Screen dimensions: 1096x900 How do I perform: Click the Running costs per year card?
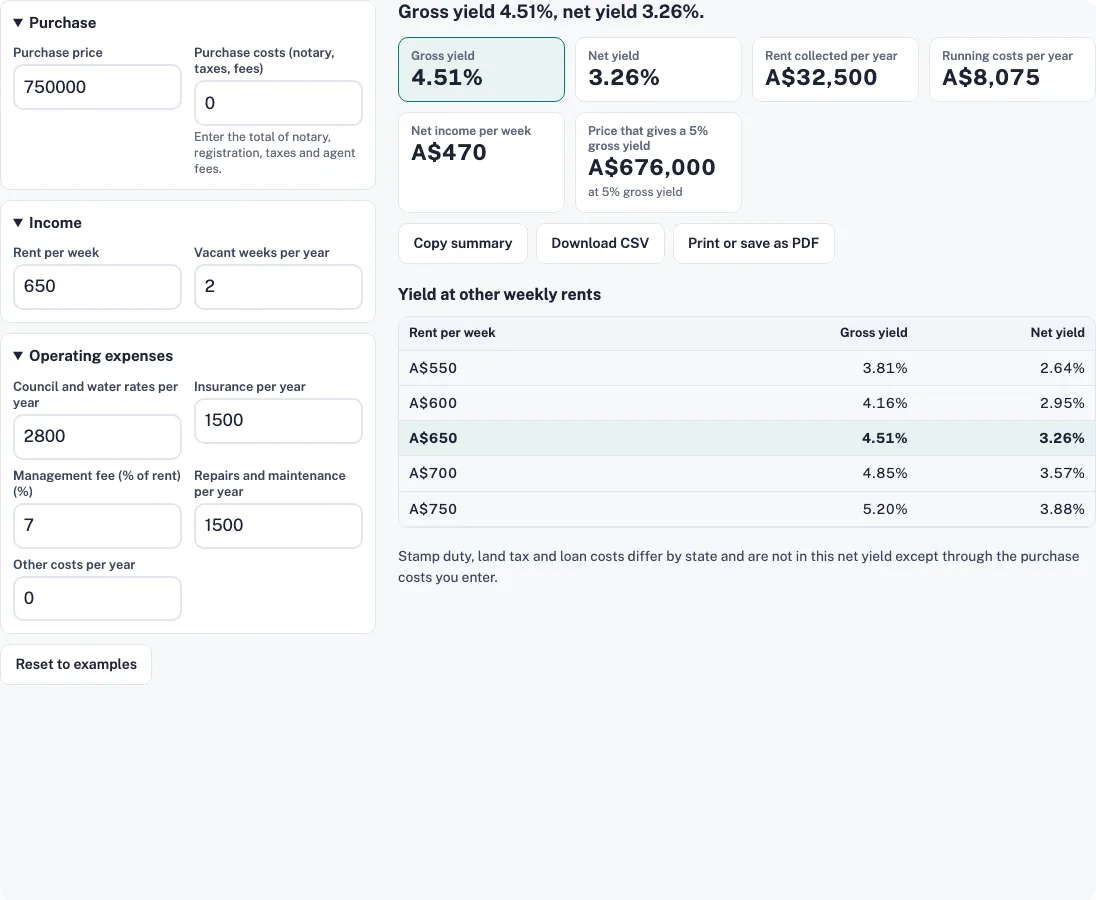[x=1012, y=69]
